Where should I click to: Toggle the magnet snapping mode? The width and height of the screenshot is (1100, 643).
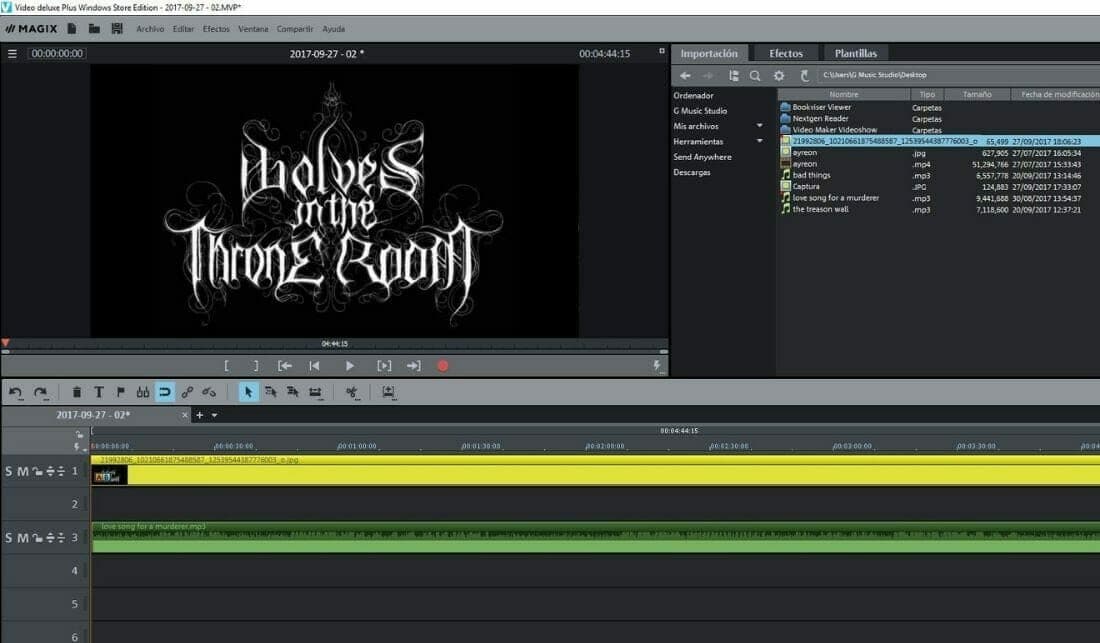(165, 393)
